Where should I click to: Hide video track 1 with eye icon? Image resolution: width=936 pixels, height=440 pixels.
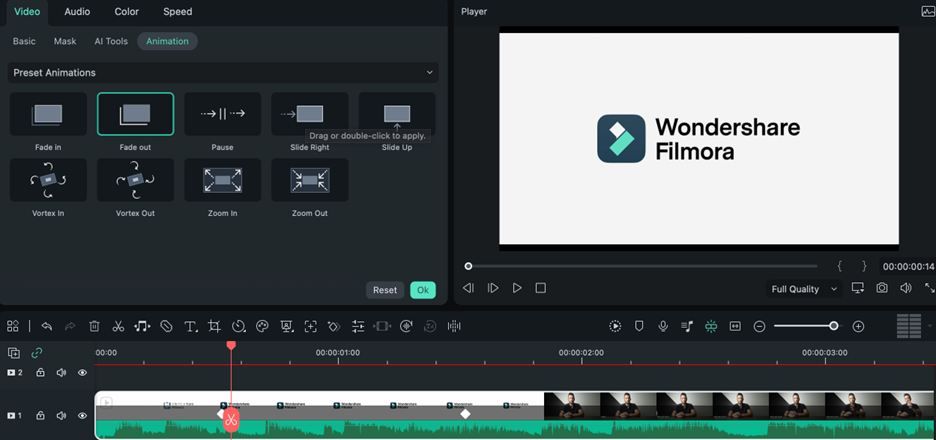coord(82,415)
